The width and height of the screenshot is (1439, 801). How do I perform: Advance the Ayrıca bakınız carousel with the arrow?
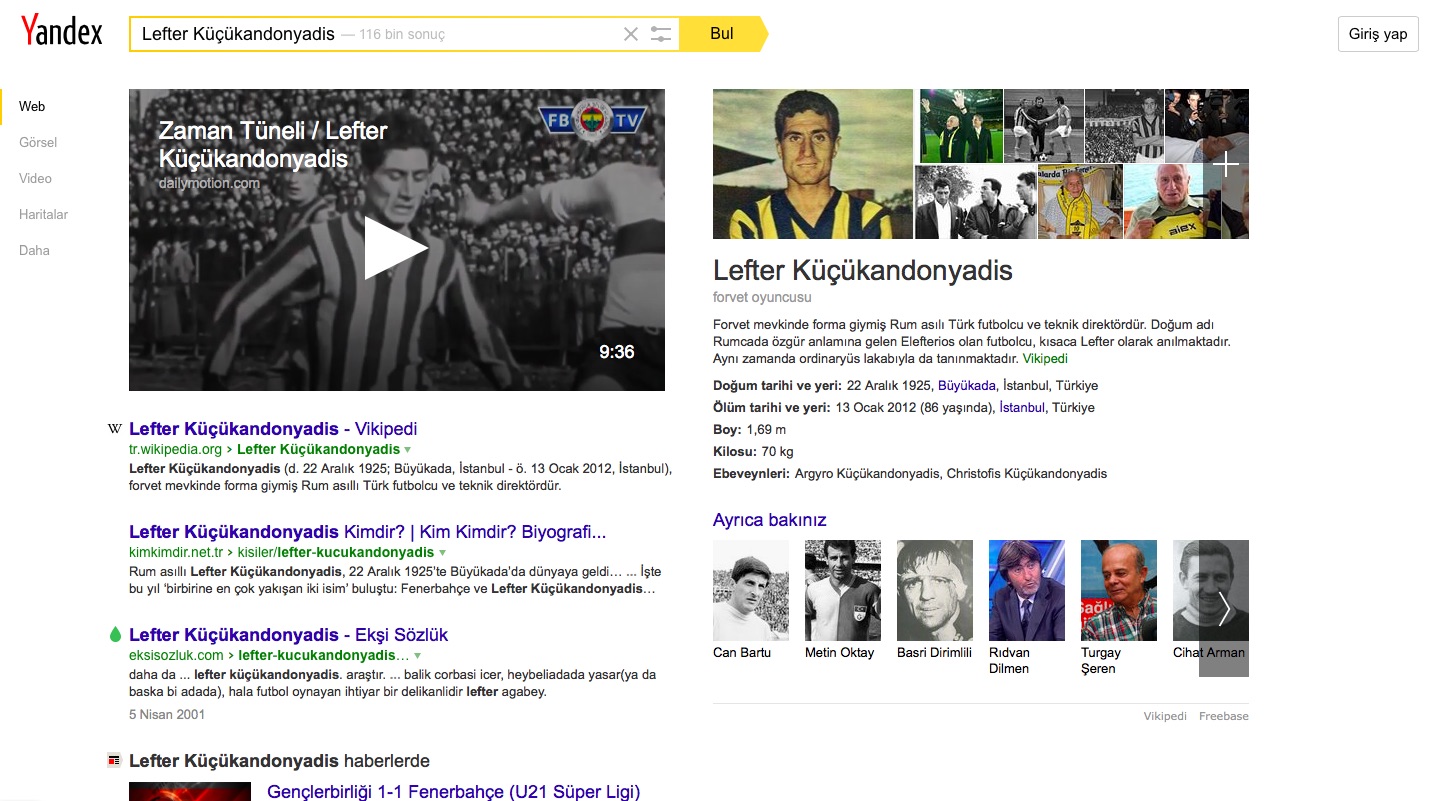tap(1224, 608)
